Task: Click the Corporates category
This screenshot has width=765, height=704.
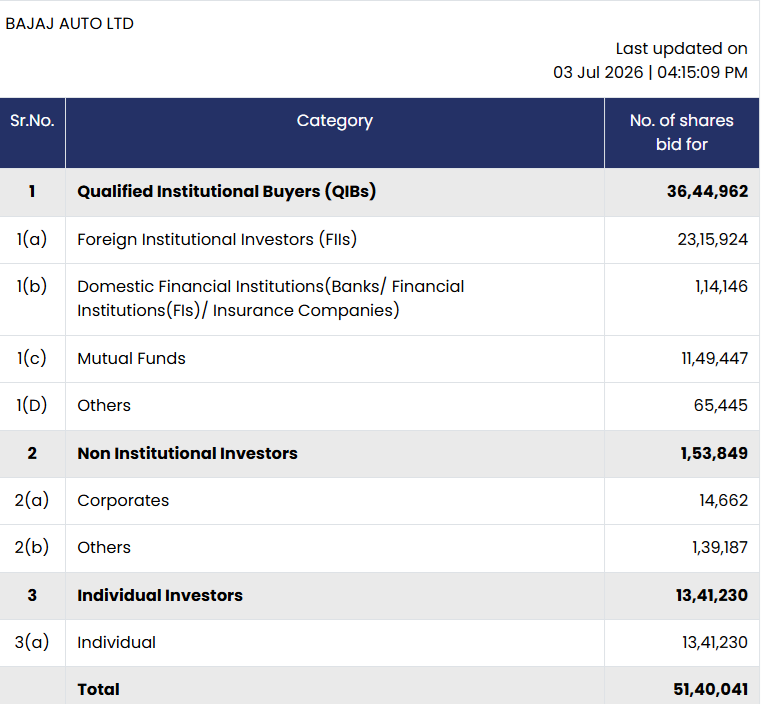Action: point(123,501)
